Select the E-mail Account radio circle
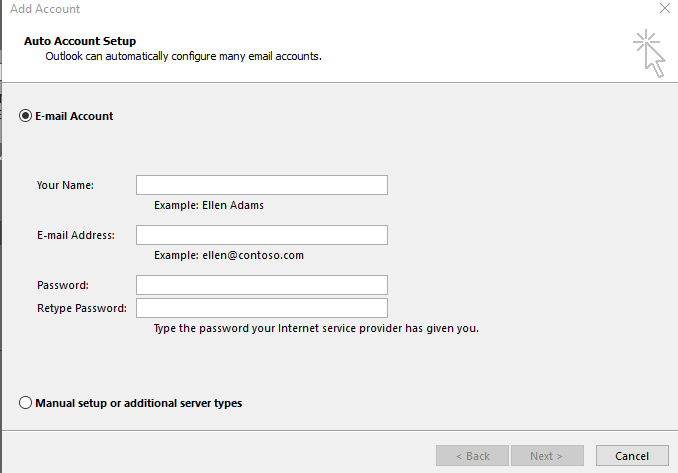Screen dimensions: 678x473 pos(26,116)
